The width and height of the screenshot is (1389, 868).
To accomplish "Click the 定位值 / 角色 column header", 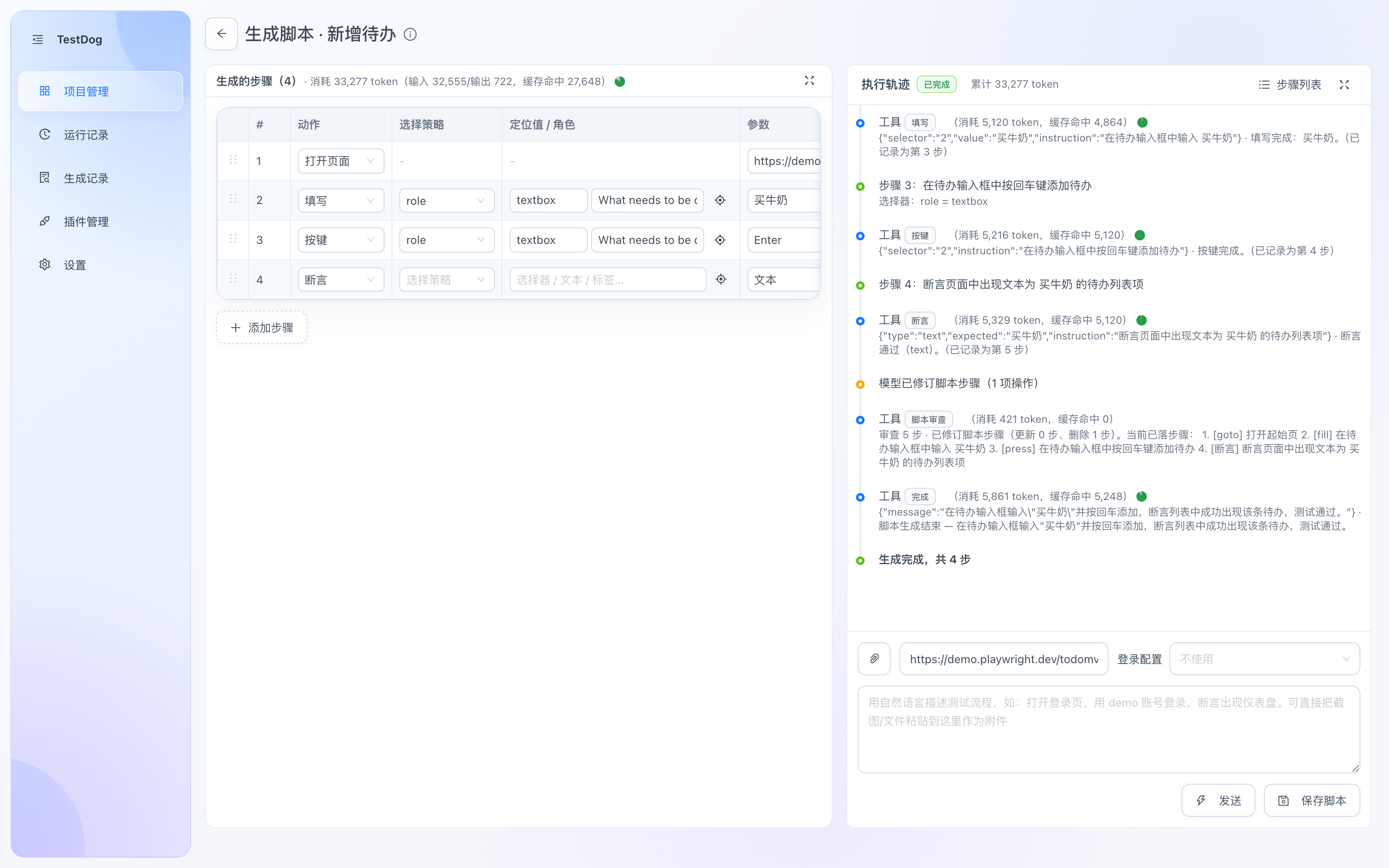I will point(542,125).
